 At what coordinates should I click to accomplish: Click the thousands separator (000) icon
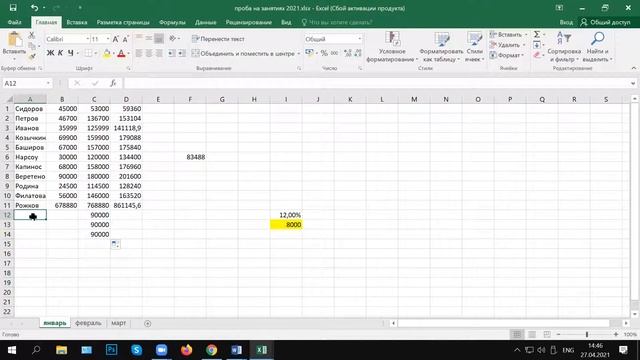pyautogui.click(x=334, y=53)
